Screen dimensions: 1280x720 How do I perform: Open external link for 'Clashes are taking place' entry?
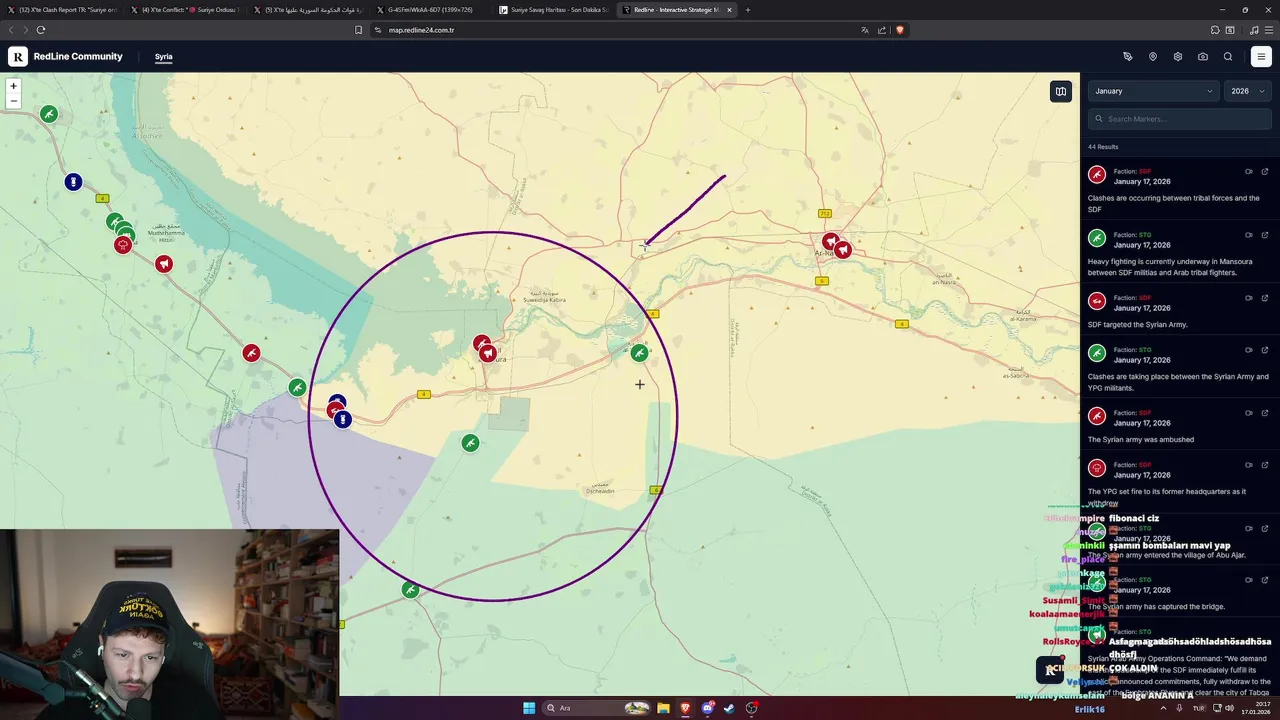tap(1265, 350)
